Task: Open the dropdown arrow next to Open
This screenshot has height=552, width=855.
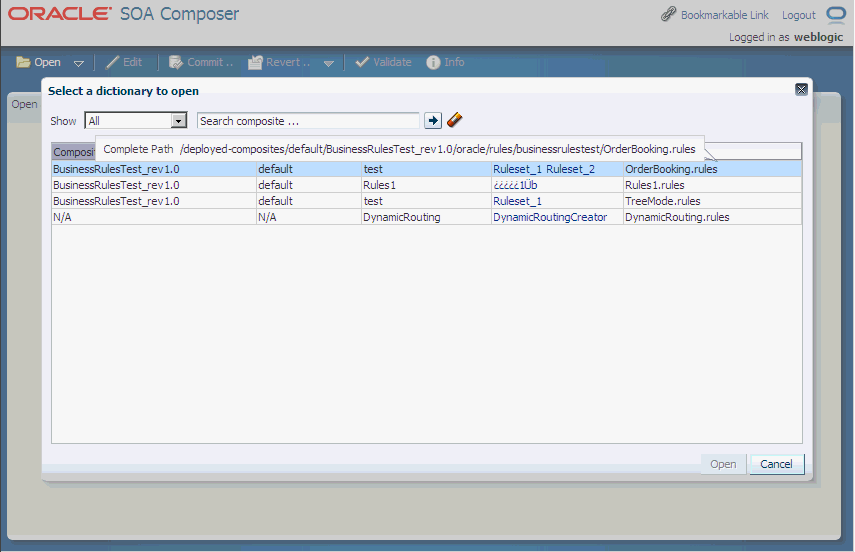Action: [79, 63]
